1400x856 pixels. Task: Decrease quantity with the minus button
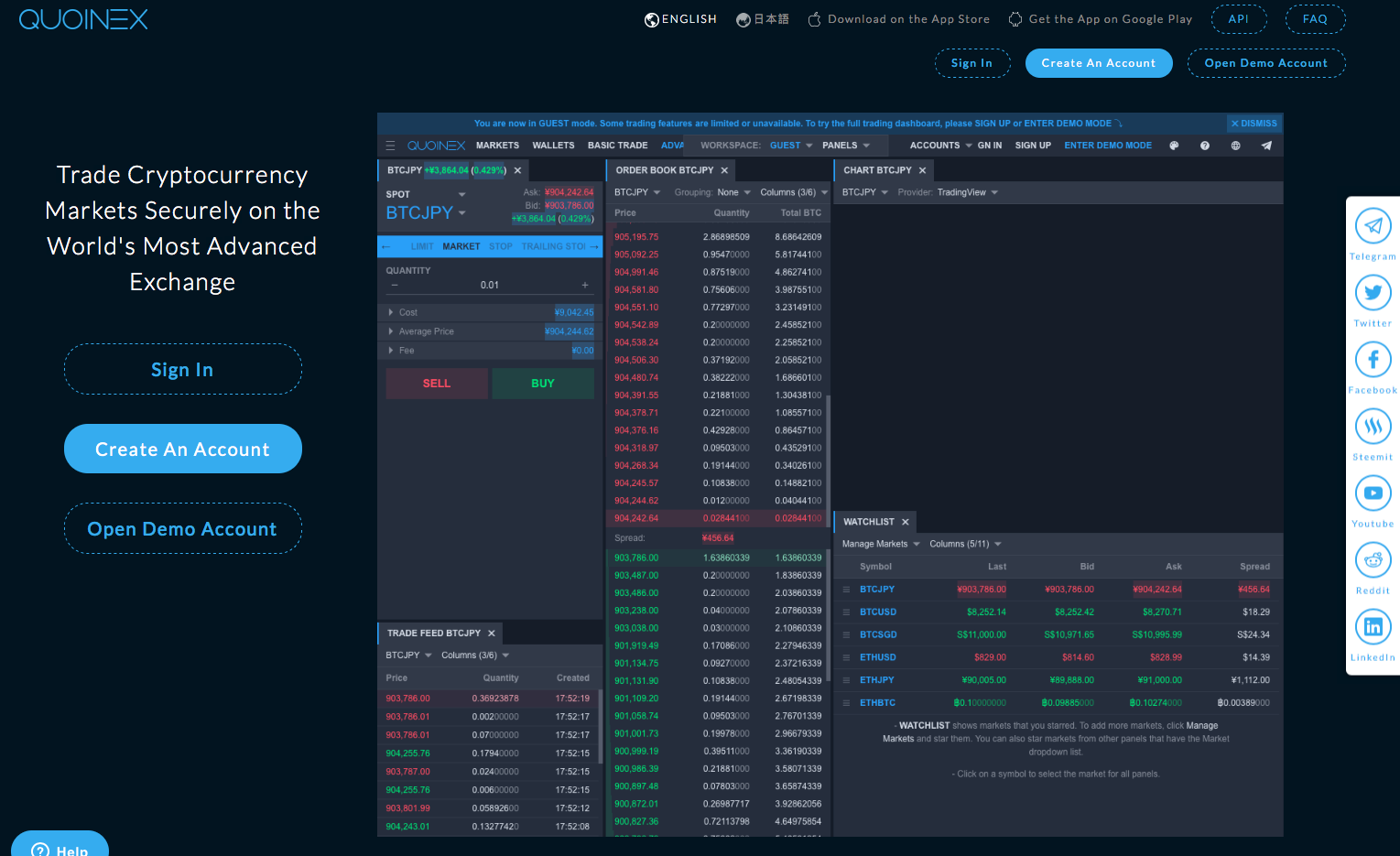point(395,285)
